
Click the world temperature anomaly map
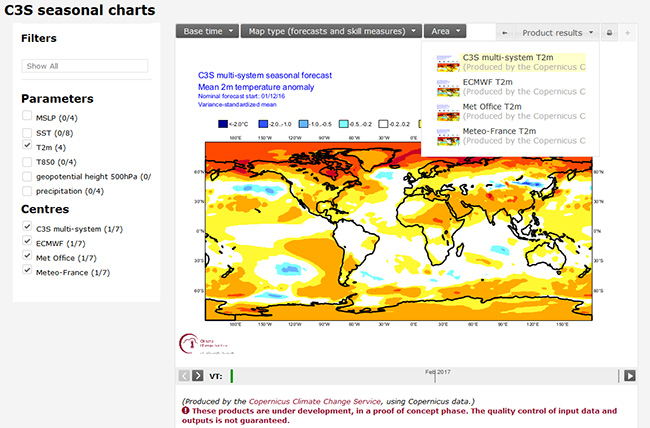point(398,231)
